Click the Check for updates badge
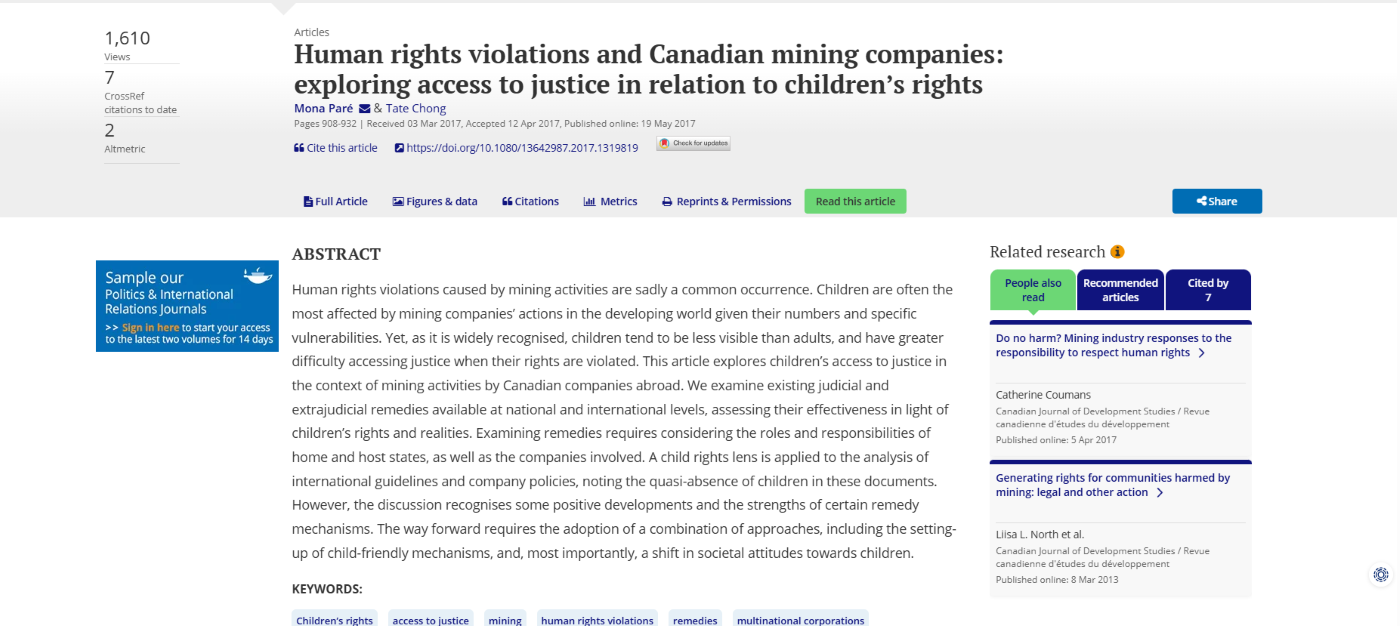1400x626 pixels. (693, 143)
